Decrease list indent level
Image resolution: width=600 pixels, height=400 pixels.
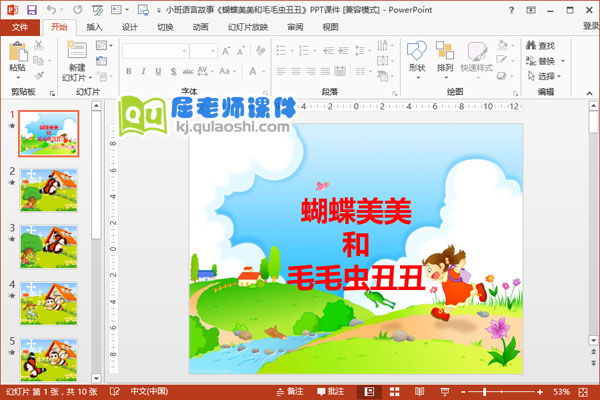(x=328, y=51)
